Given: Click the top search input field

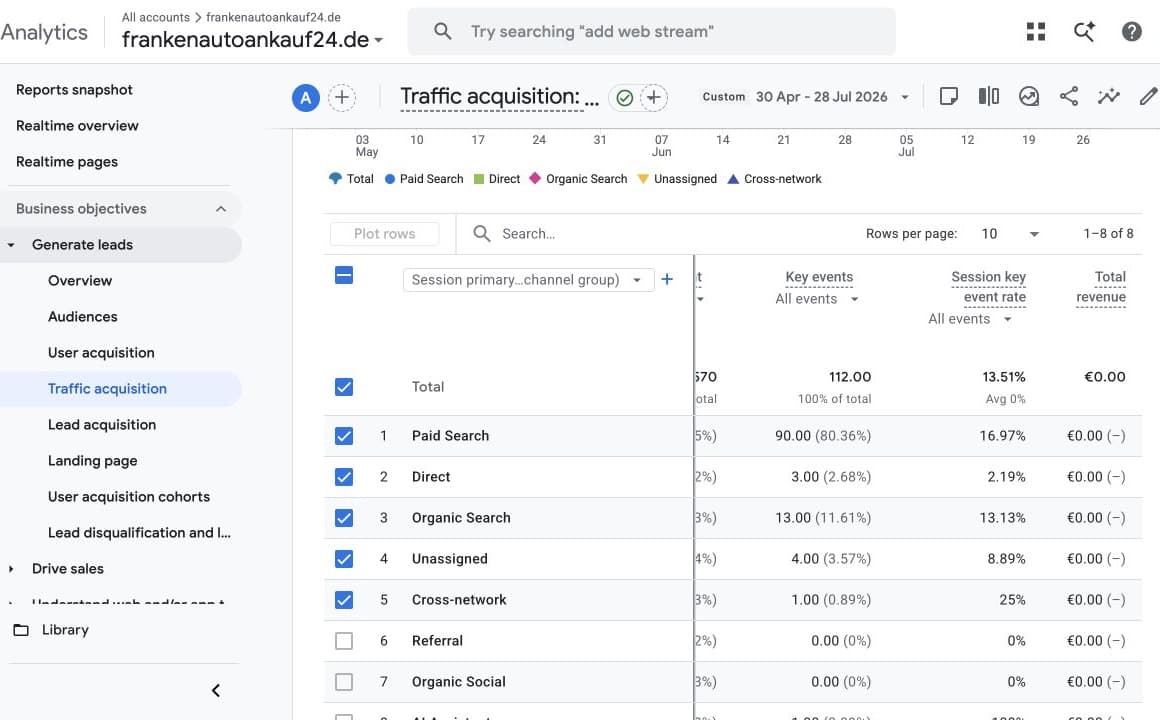Looking at the screenshot, I should tap(651, 31).
